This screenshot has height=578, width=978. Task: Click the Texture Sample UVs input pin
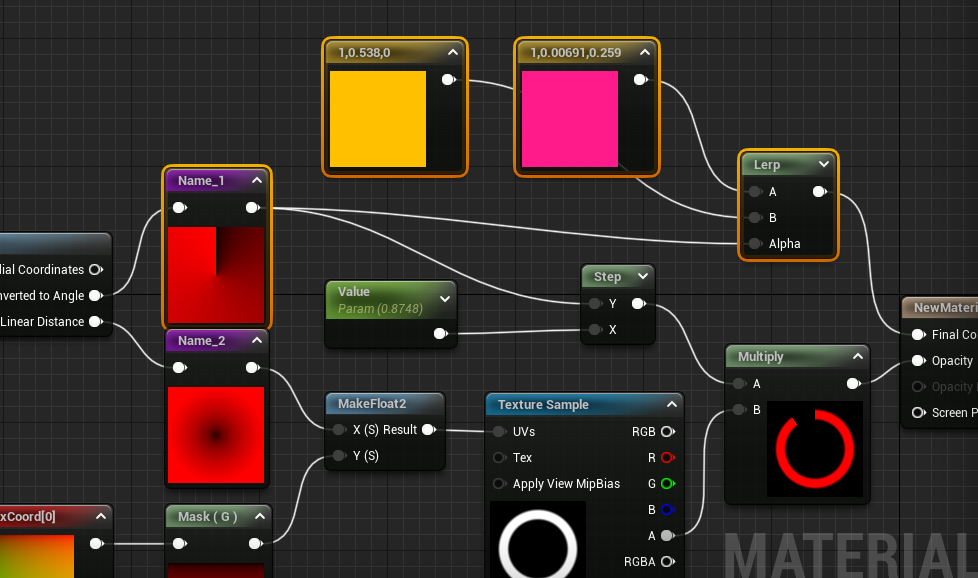499,431
